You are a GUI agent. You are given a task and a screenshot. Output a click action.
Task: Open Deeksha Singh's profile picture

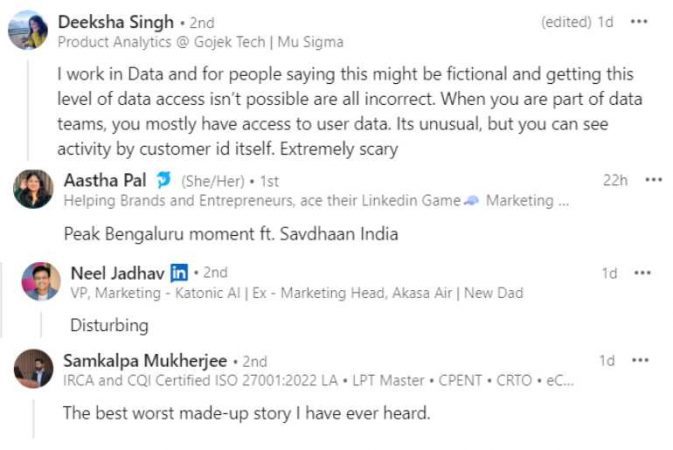(28, 30)
